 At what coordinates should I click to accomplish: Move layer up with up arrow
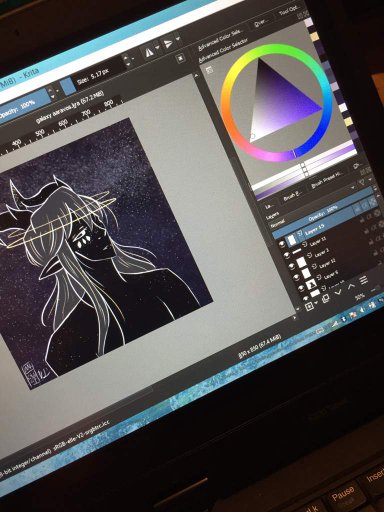(x=351, y=286)
